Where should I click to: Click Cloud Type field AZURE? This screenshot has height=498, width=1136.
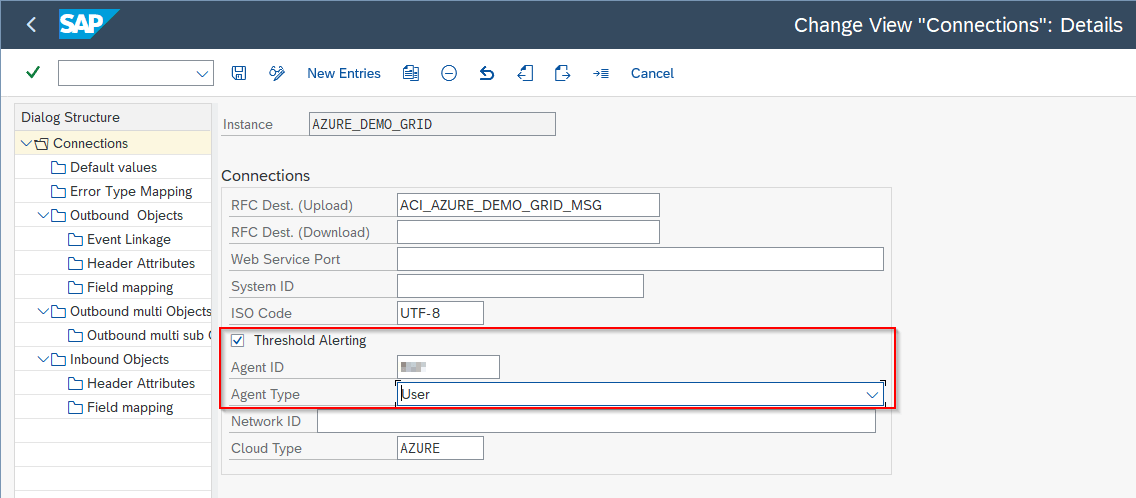440,448
